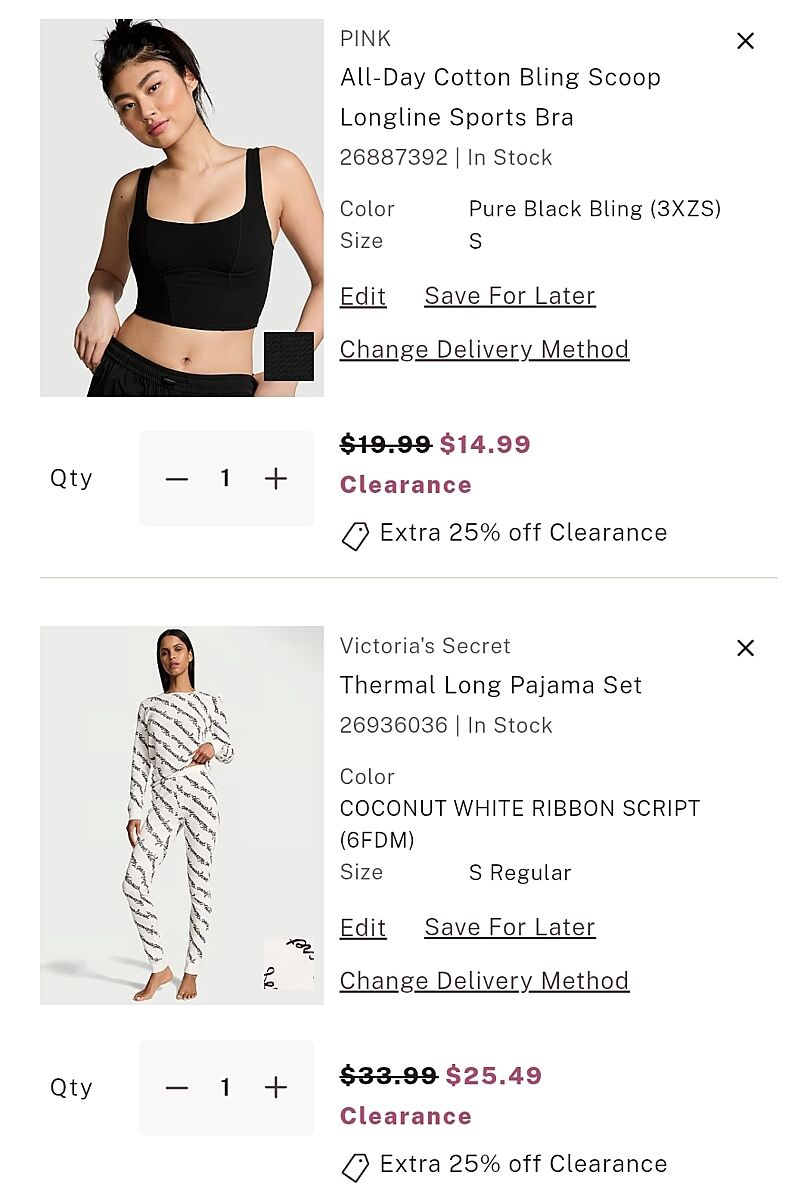Screen dimensions: 810x1200
Task: Change delivery method for the Pajama Set
Action: coord(484,980)
